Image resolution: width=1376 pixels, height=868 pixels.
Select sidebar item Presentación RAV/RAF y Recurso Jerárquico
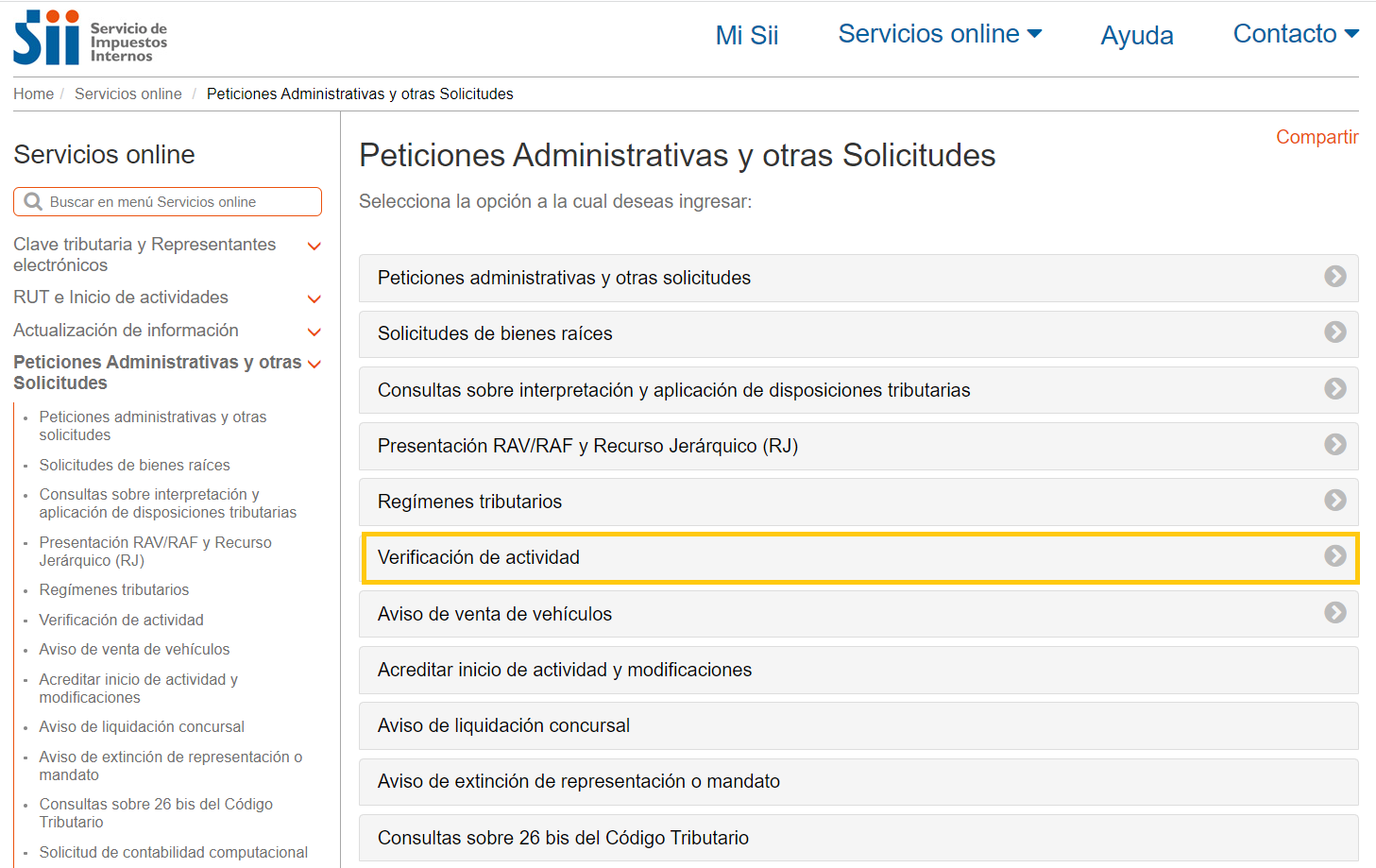155,552
